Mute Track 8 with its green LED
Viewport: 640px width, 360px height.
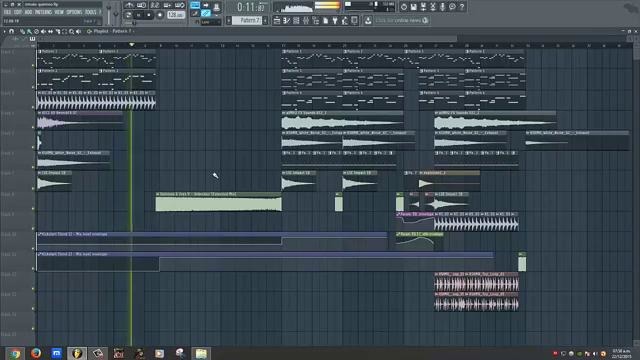click(x=33, y=208)
